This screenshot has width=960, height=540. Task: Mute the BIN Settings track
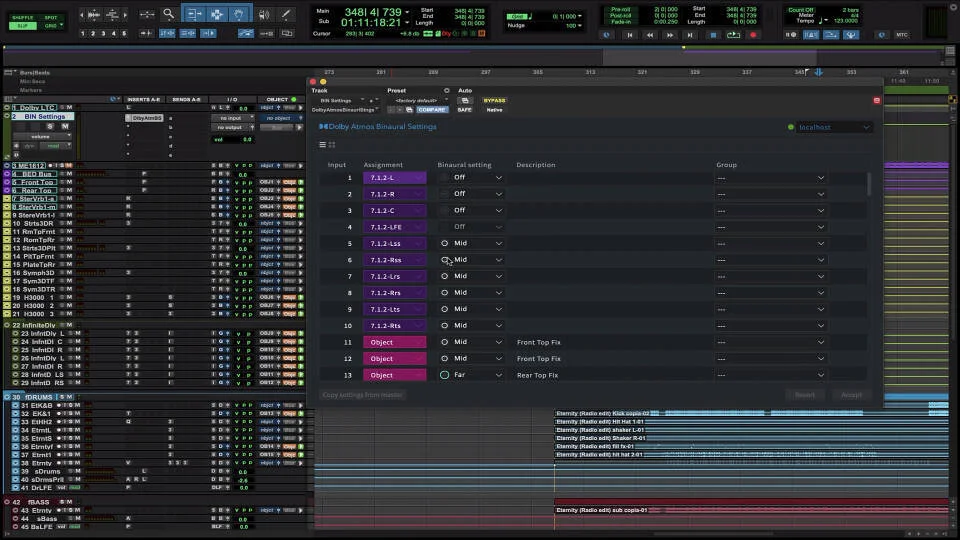coord(64,126)
